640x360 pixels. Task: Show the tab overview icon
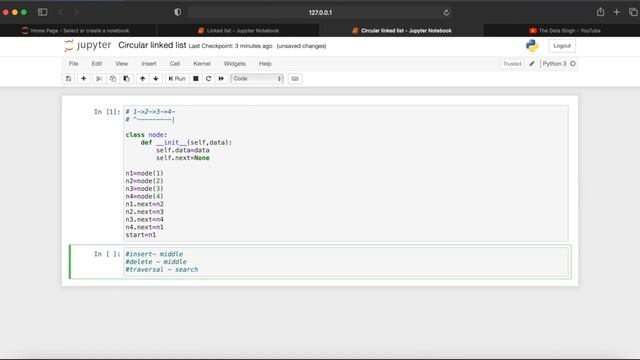(633, 12)
